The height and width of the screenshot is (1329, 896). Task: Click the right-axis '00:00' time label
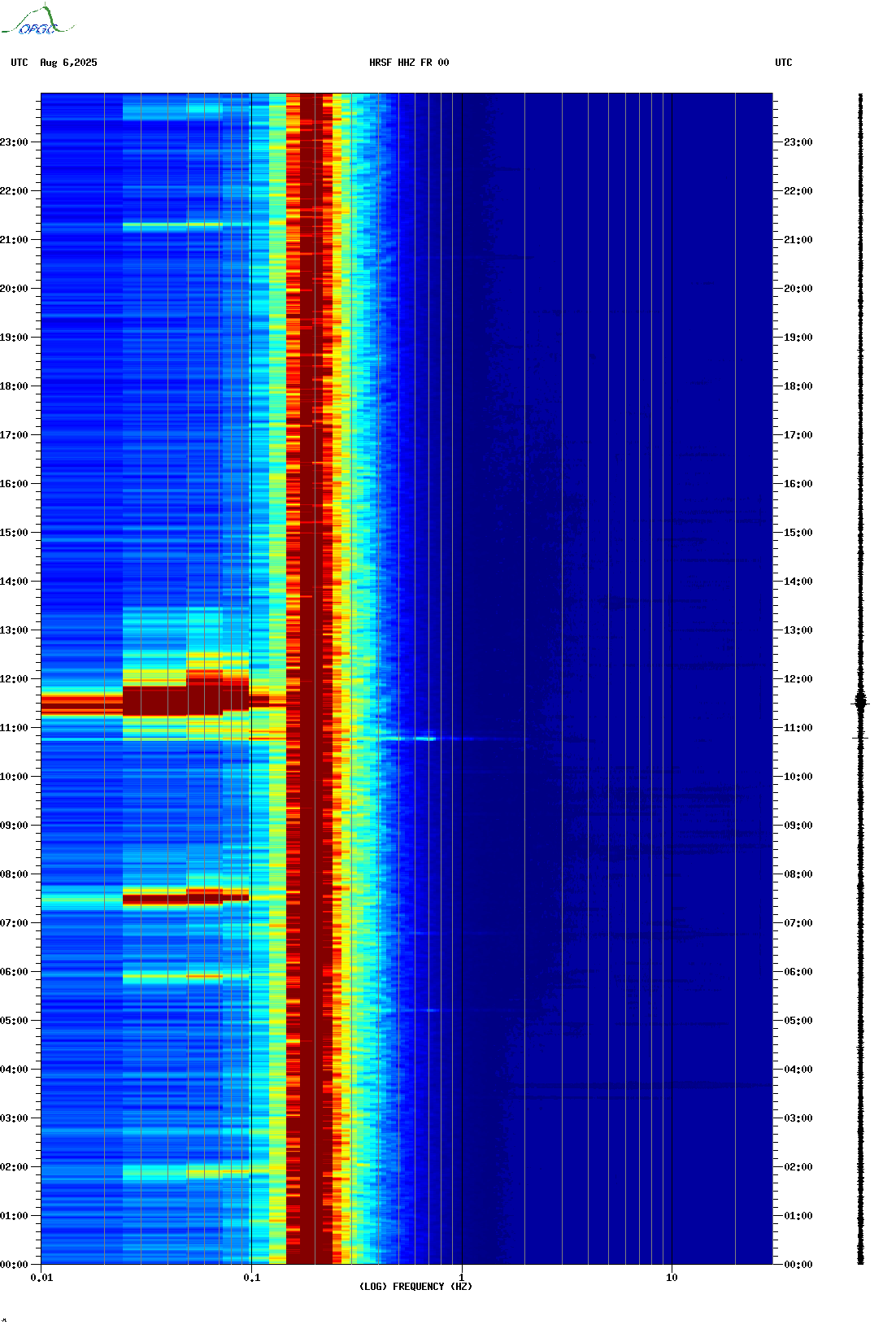pyautogui.click(x=798, y=1265)
